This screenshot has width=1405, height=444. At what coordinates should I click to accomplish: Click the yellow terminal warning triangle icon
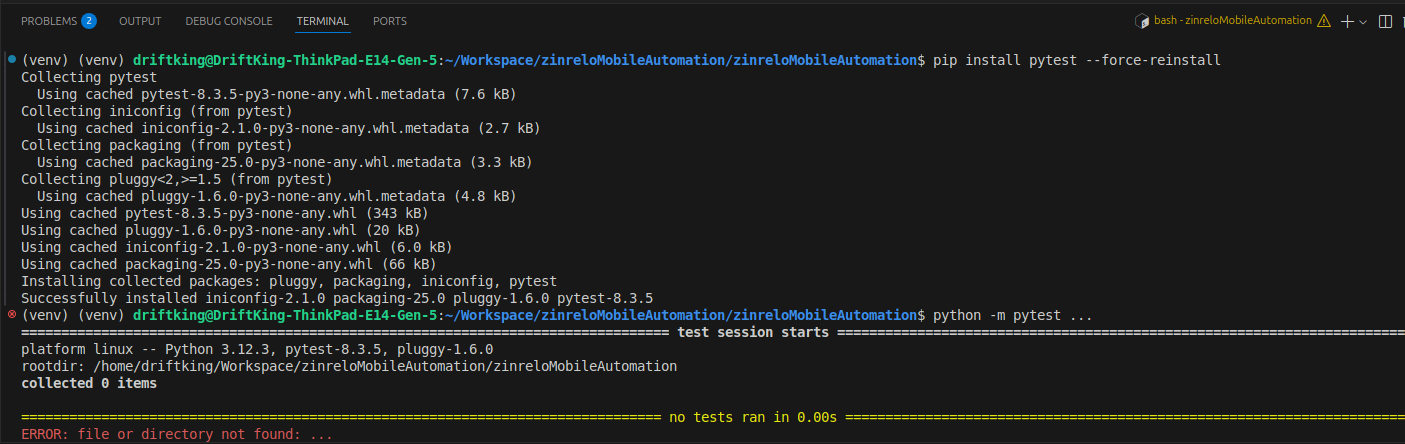pyautogui.click(x=1324, y=21)
